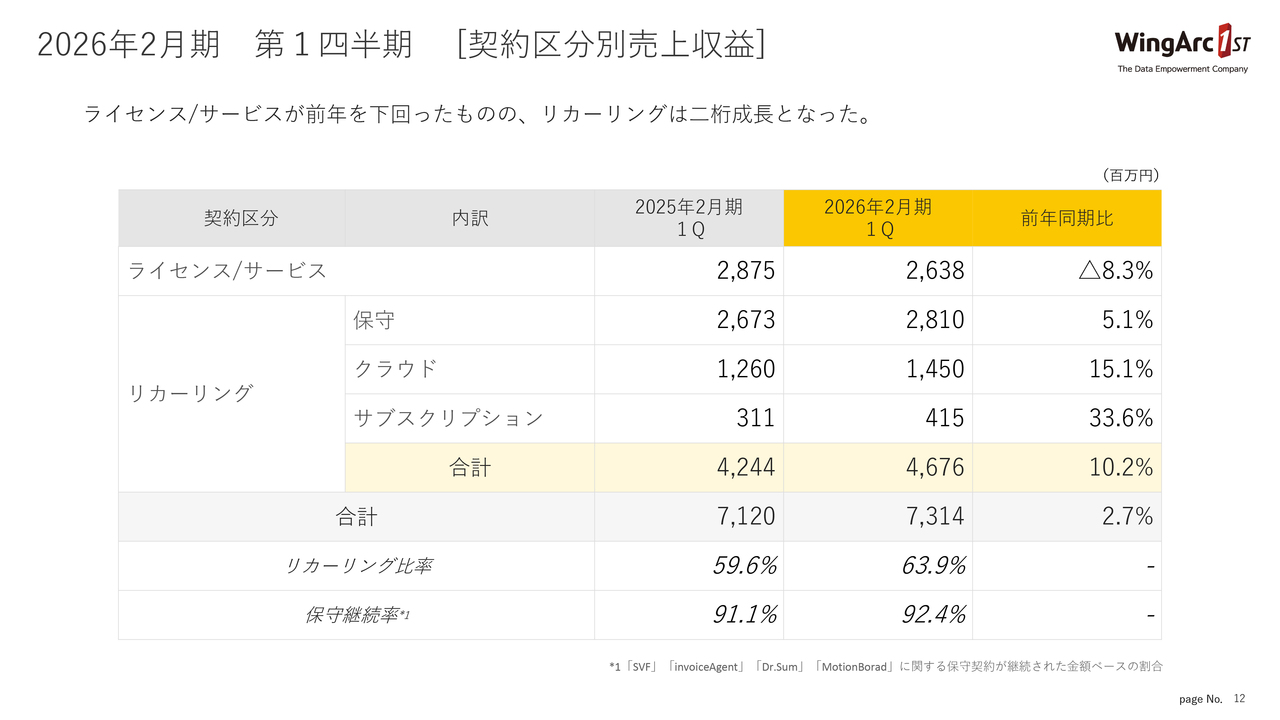Click the yellow 2026年2月期 1Q header
Image resolution: width=1280 pixels, height=720 pixels.
878,218
